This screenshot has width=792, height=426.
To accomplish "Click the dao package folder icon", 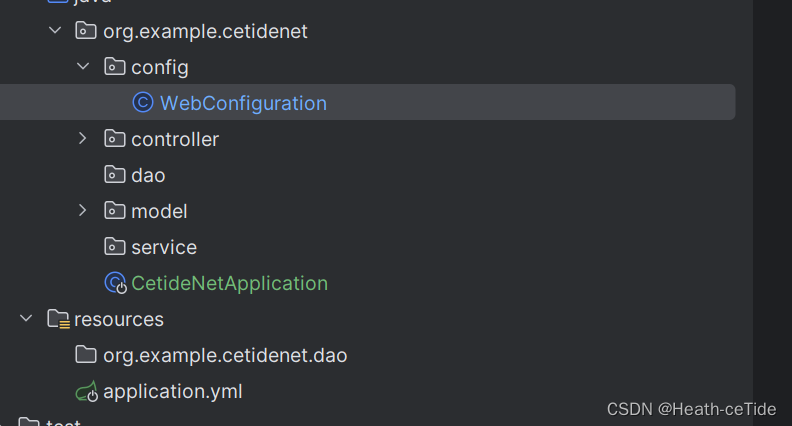I will [115, 175].
